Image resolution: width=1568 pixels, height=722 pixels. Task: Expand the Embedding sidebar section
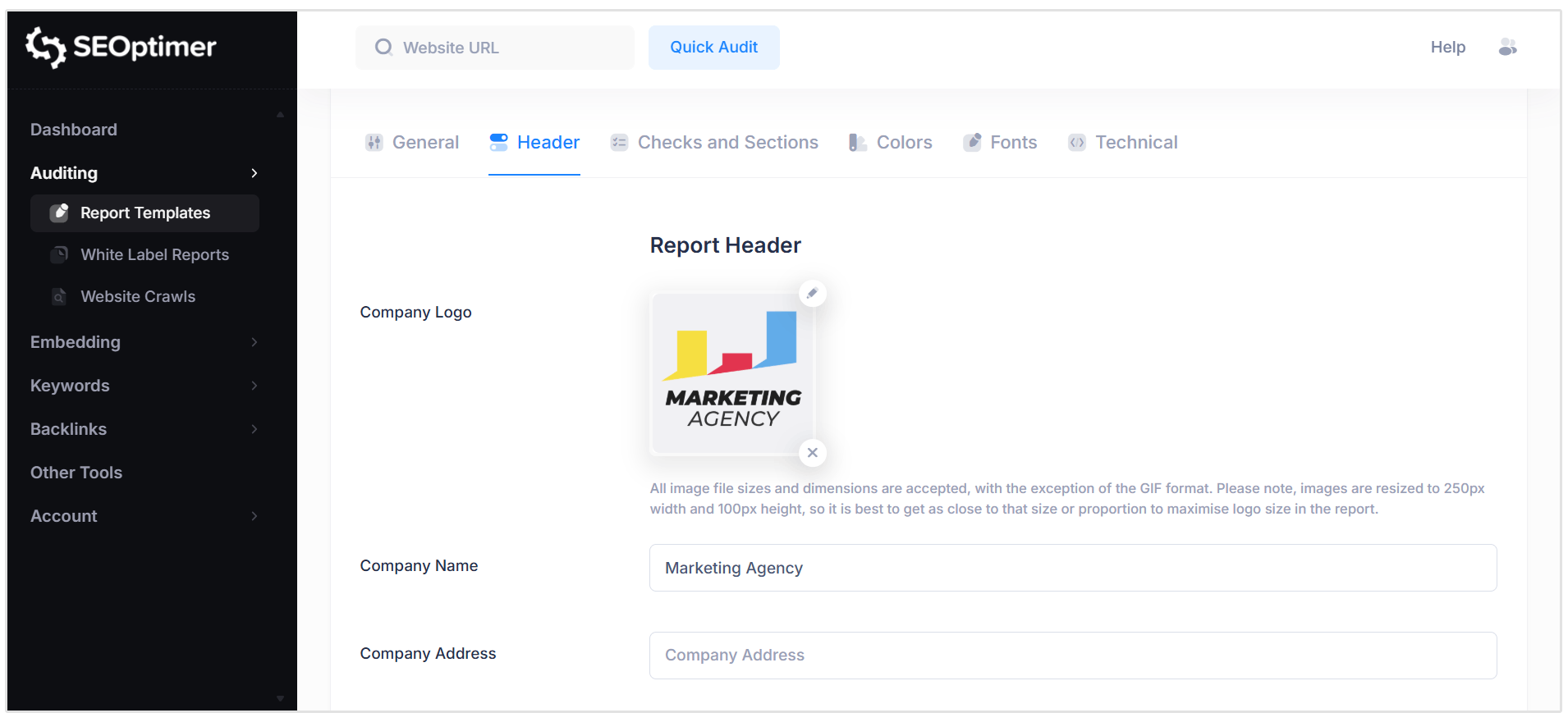click(254, 342)
